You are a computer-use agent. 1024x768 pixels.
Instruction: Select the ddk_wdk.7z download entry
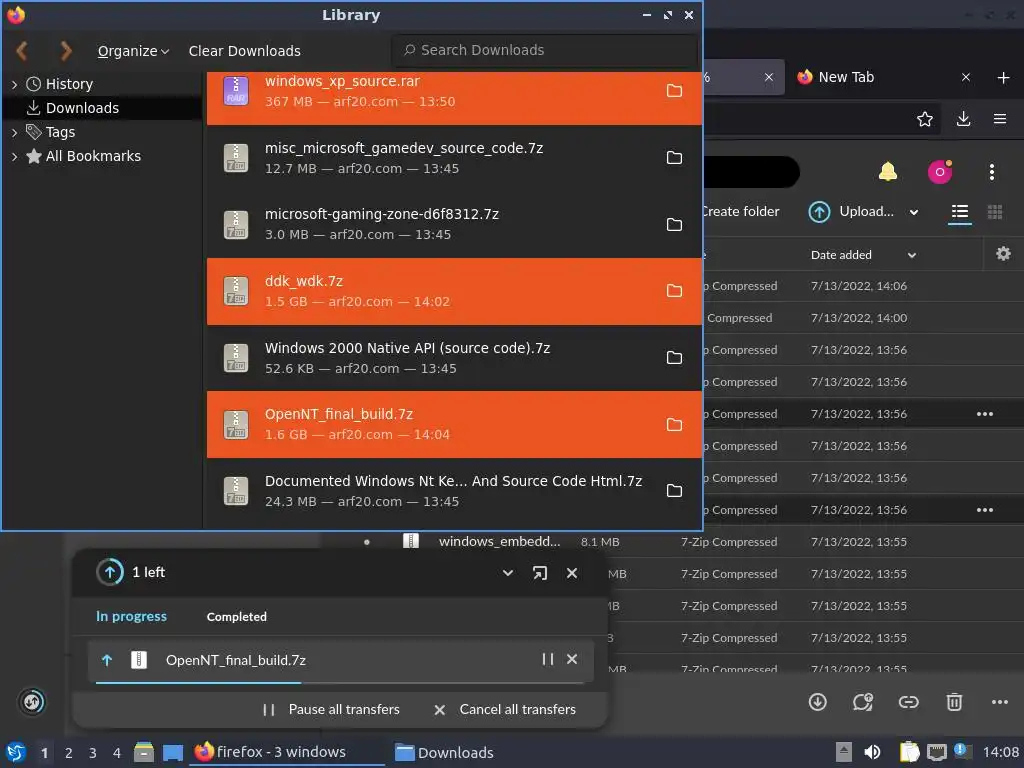[454, 291]
